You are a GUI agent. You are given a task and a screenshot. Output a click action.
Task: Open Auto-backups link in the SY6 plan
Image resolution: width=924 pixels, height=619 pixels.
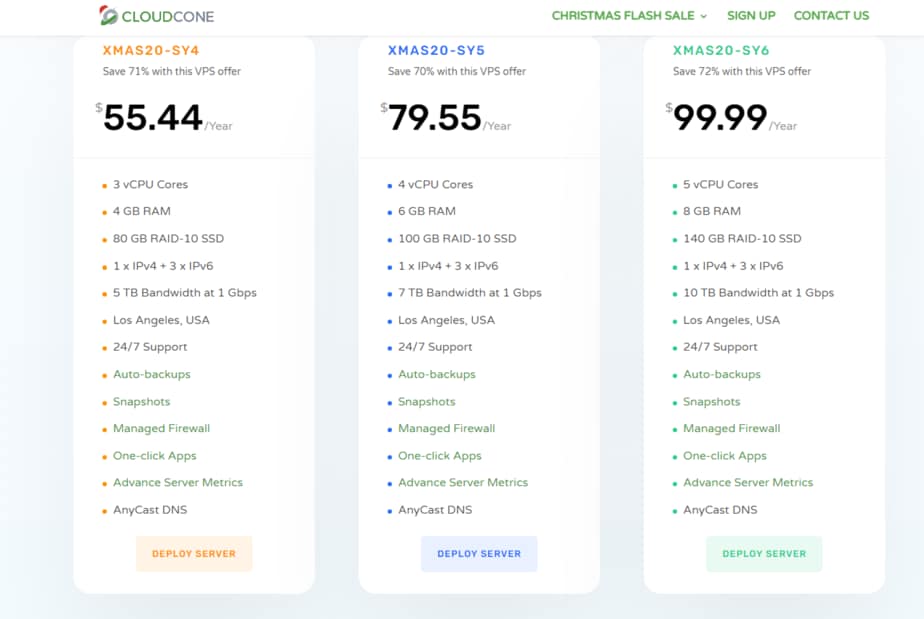[721, 374]
